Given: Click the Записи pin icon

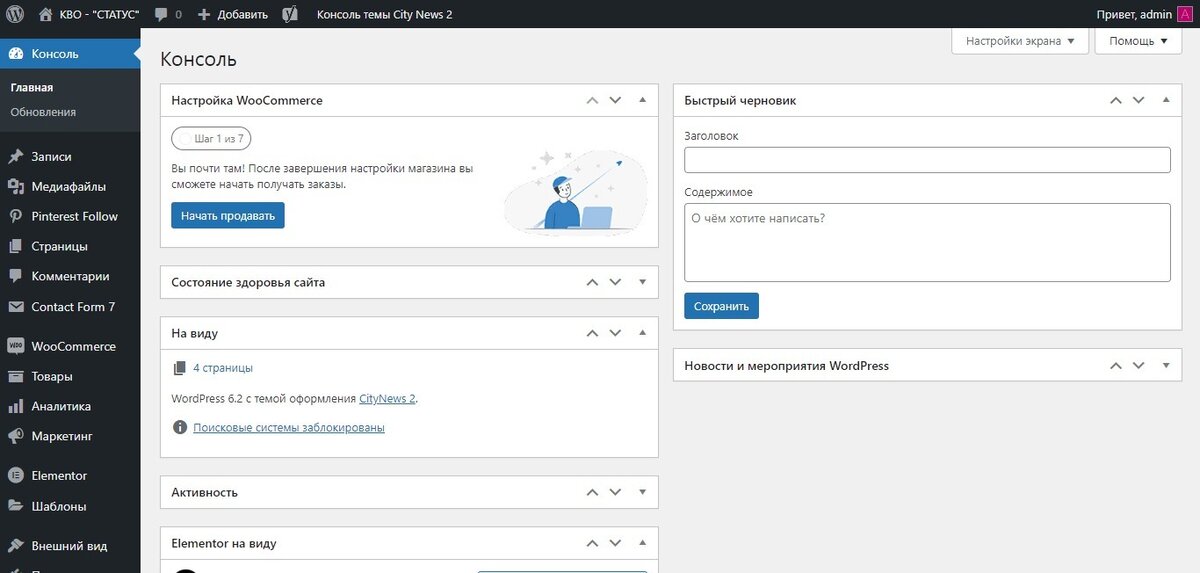Looking at the screenshot, I should (15, 157).
